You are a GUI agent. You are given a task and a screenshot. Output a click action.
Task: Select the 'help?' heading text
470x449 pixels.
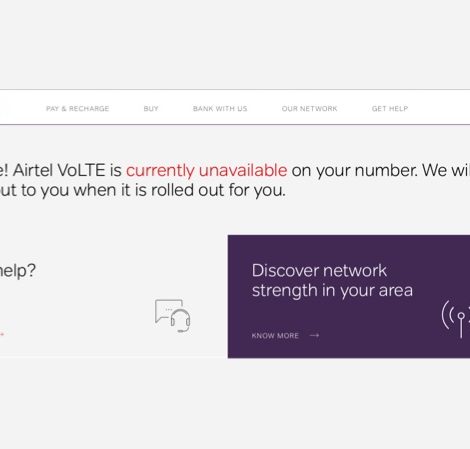(18, 270)
